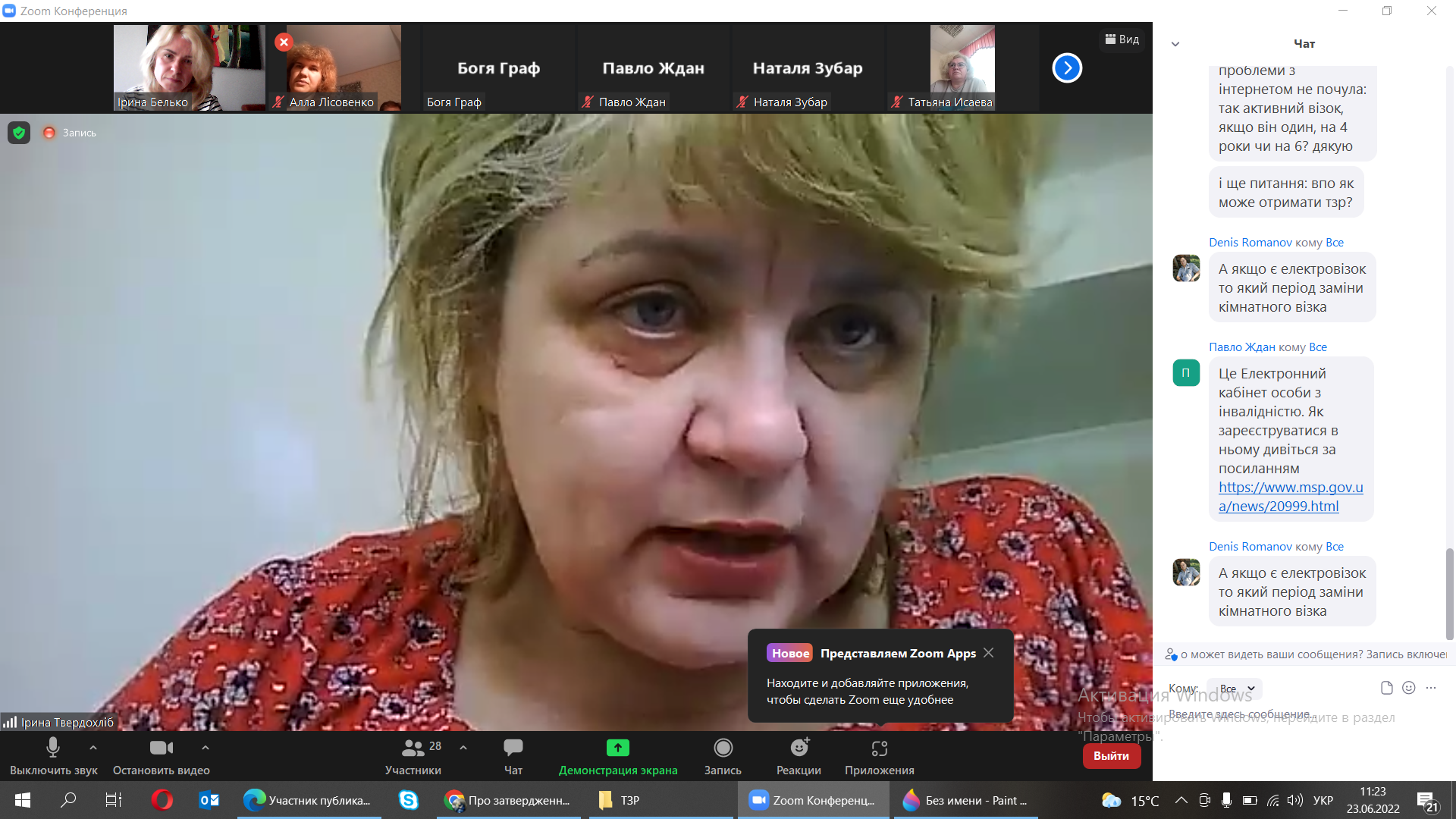1456x819 pixels.
Task: Open emoji picker in chat
Action: (1409, 688)
